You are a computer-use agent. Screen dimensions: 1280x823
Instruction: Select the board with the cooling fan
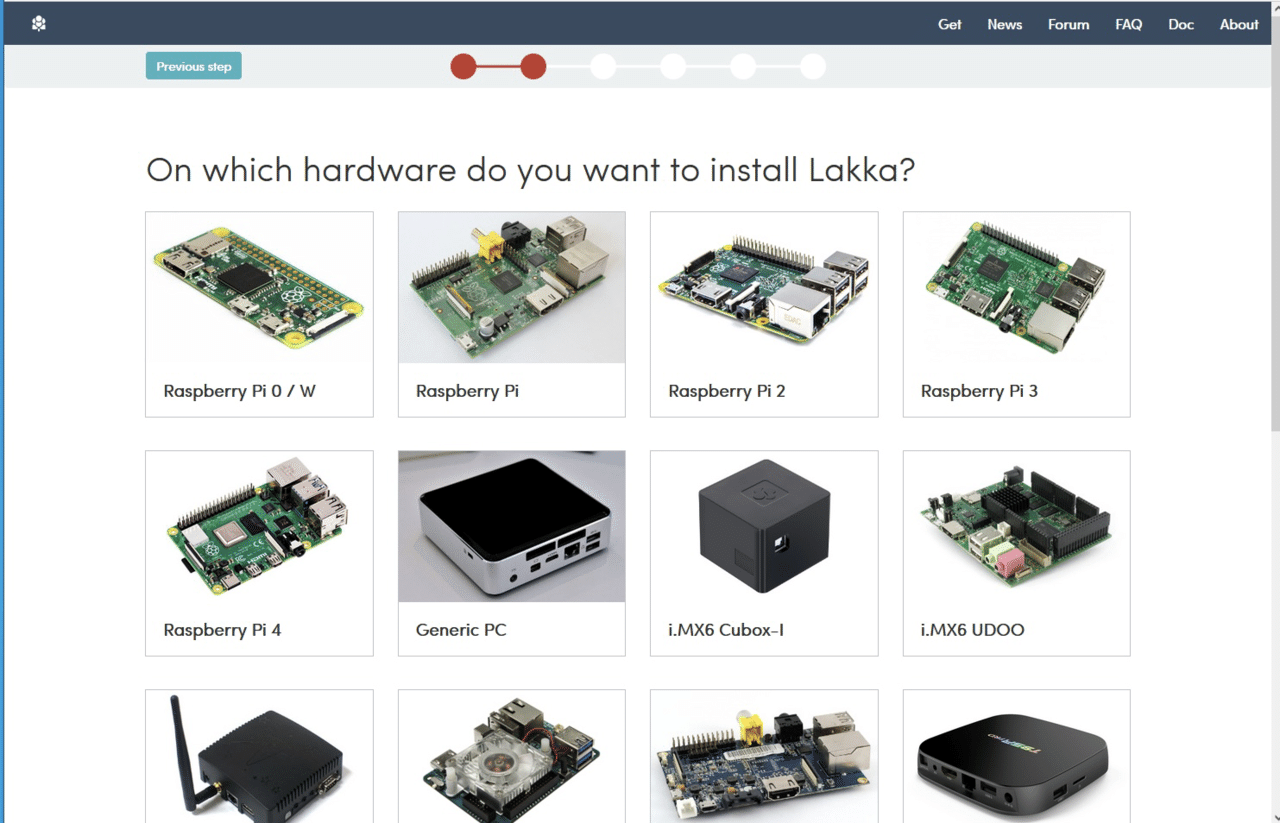(x=512, y=757)
